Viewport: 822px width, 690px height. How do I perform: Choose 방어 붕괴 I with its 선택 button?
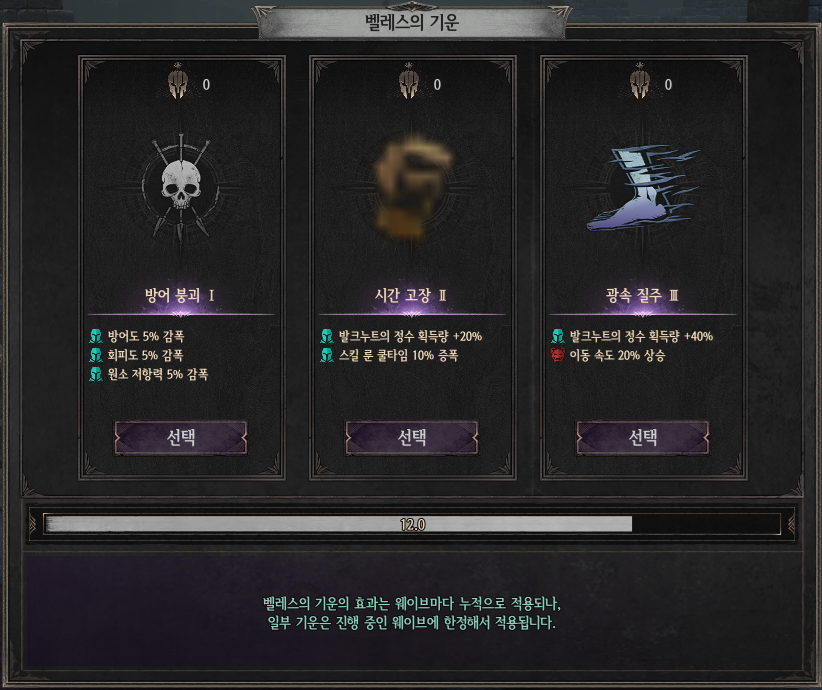[181, 437]
